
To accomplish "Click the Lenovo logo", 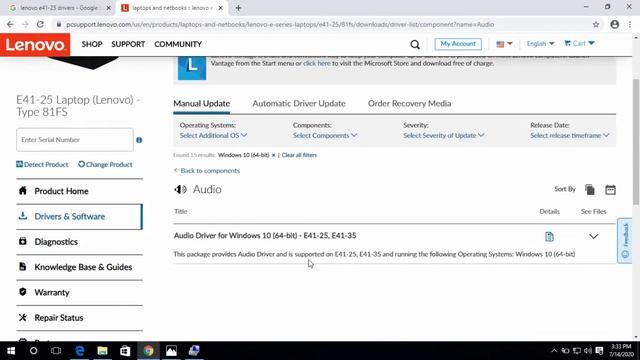I will point(35,44).
